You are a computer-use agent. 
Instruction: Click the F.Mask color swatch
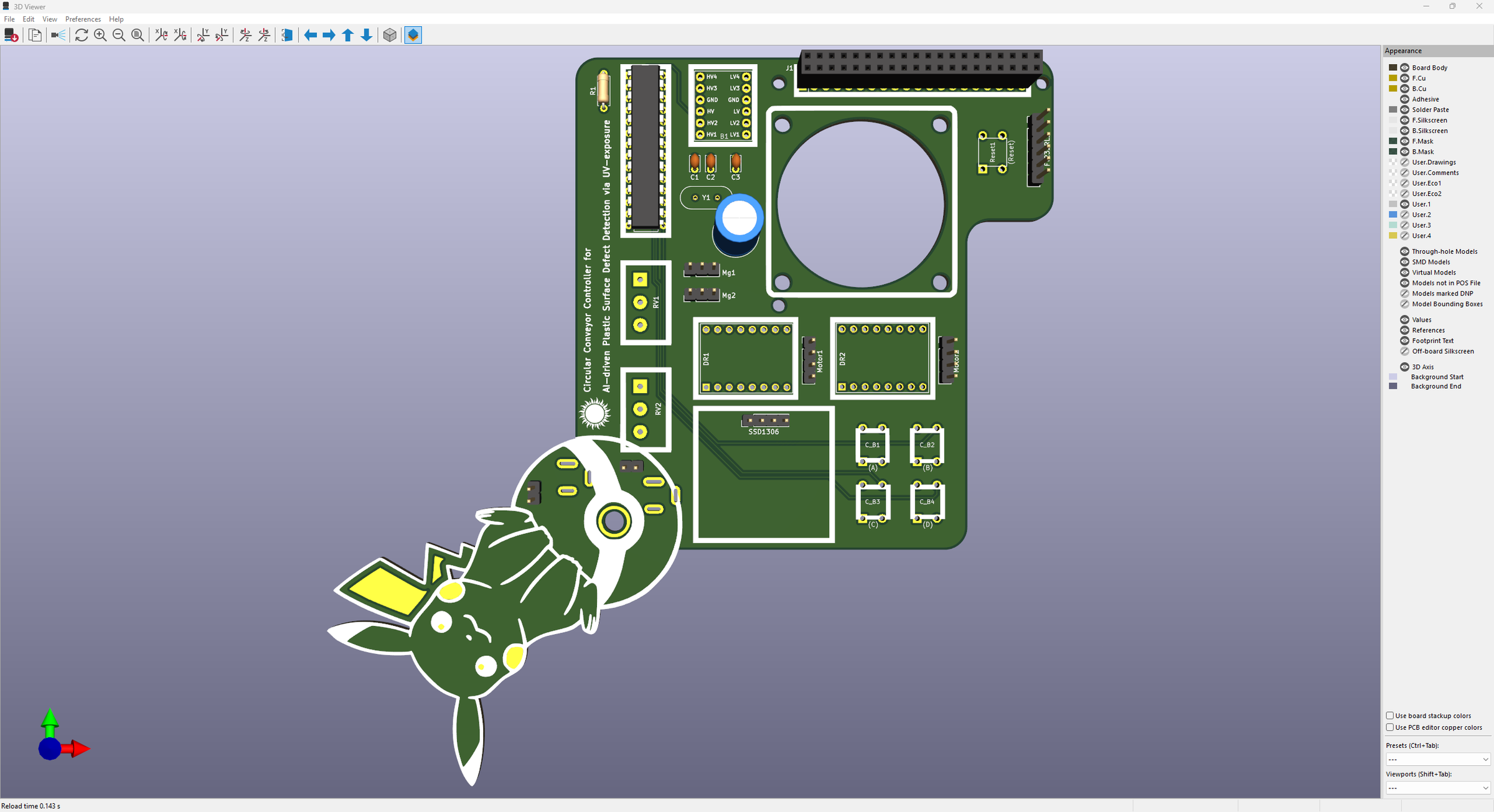[x=1393, y=141]
